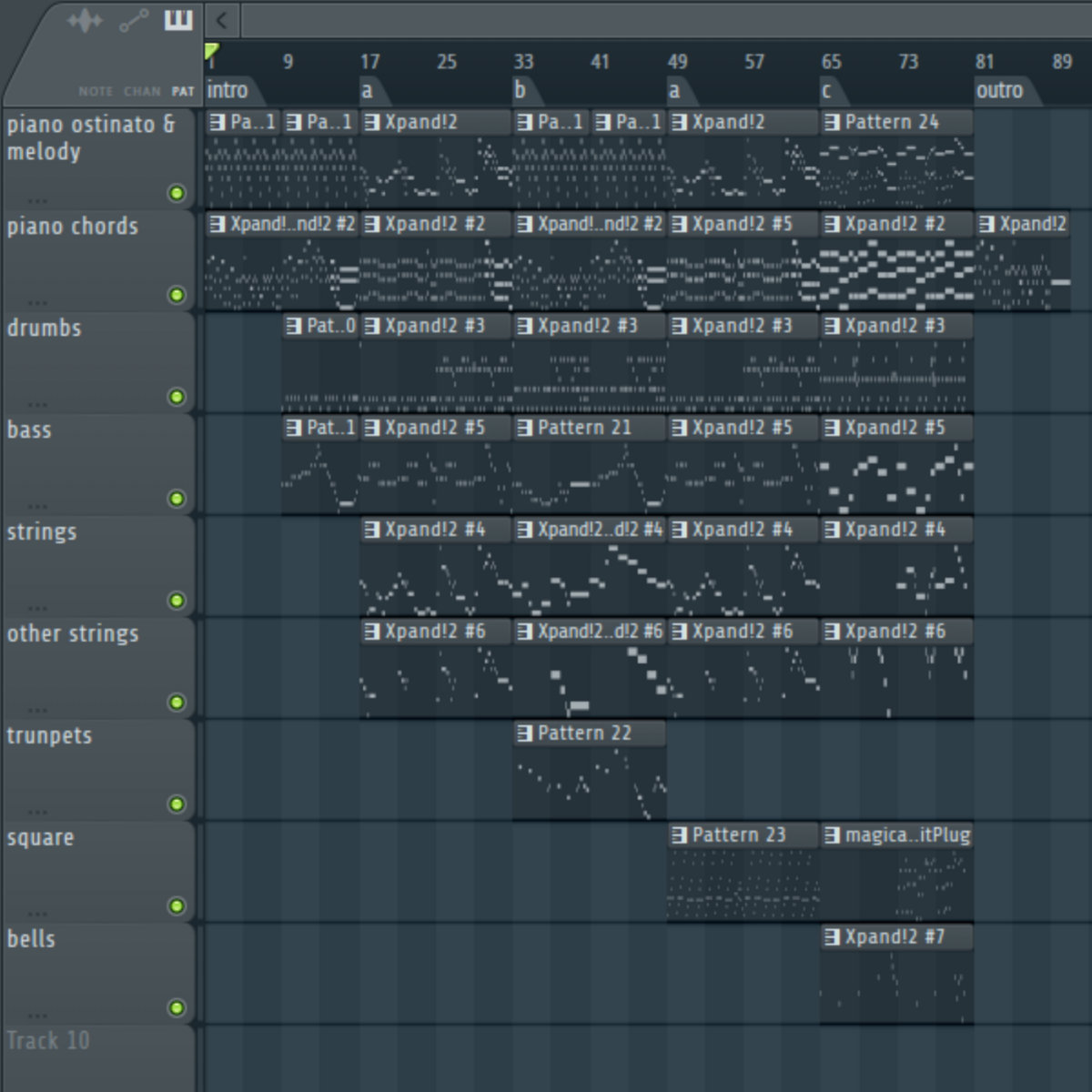This screenshot has width=1092, height=1092.
Task: Mute the trunpets track with its green LED
Action: click(177, 804)
